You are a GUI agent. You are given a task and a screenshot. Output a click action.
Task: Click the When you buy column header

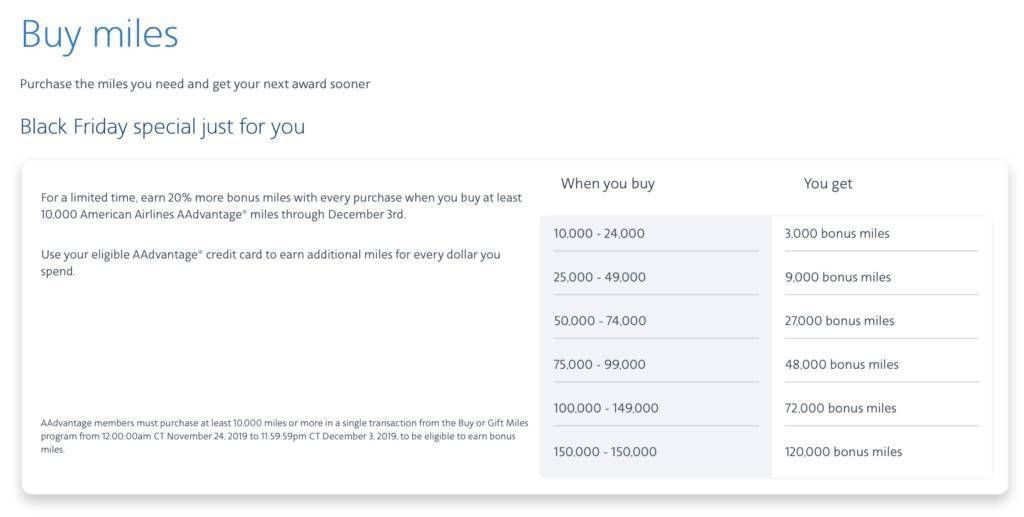607,183
